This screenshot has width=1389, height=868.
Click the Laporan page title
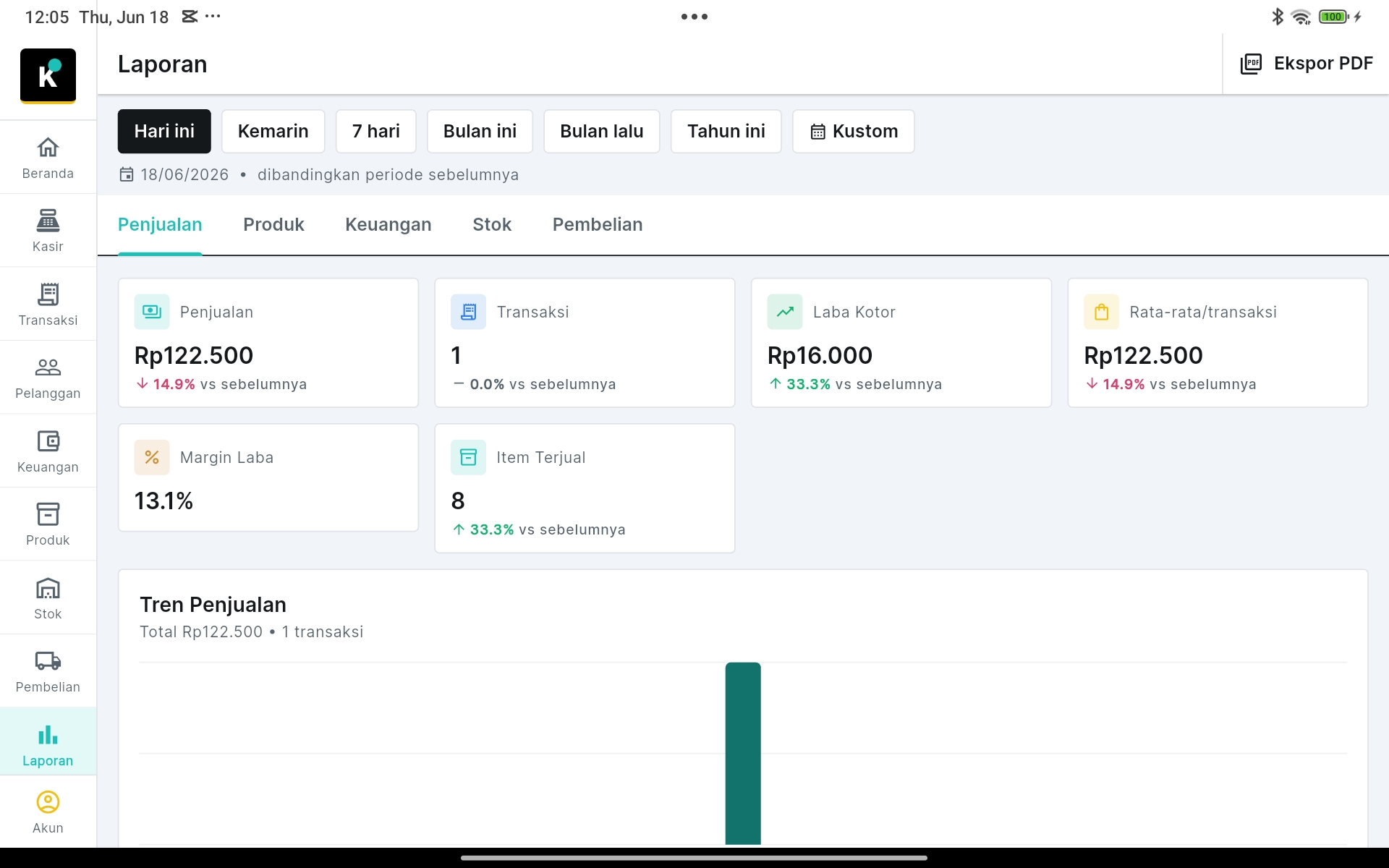pos(163,64)
